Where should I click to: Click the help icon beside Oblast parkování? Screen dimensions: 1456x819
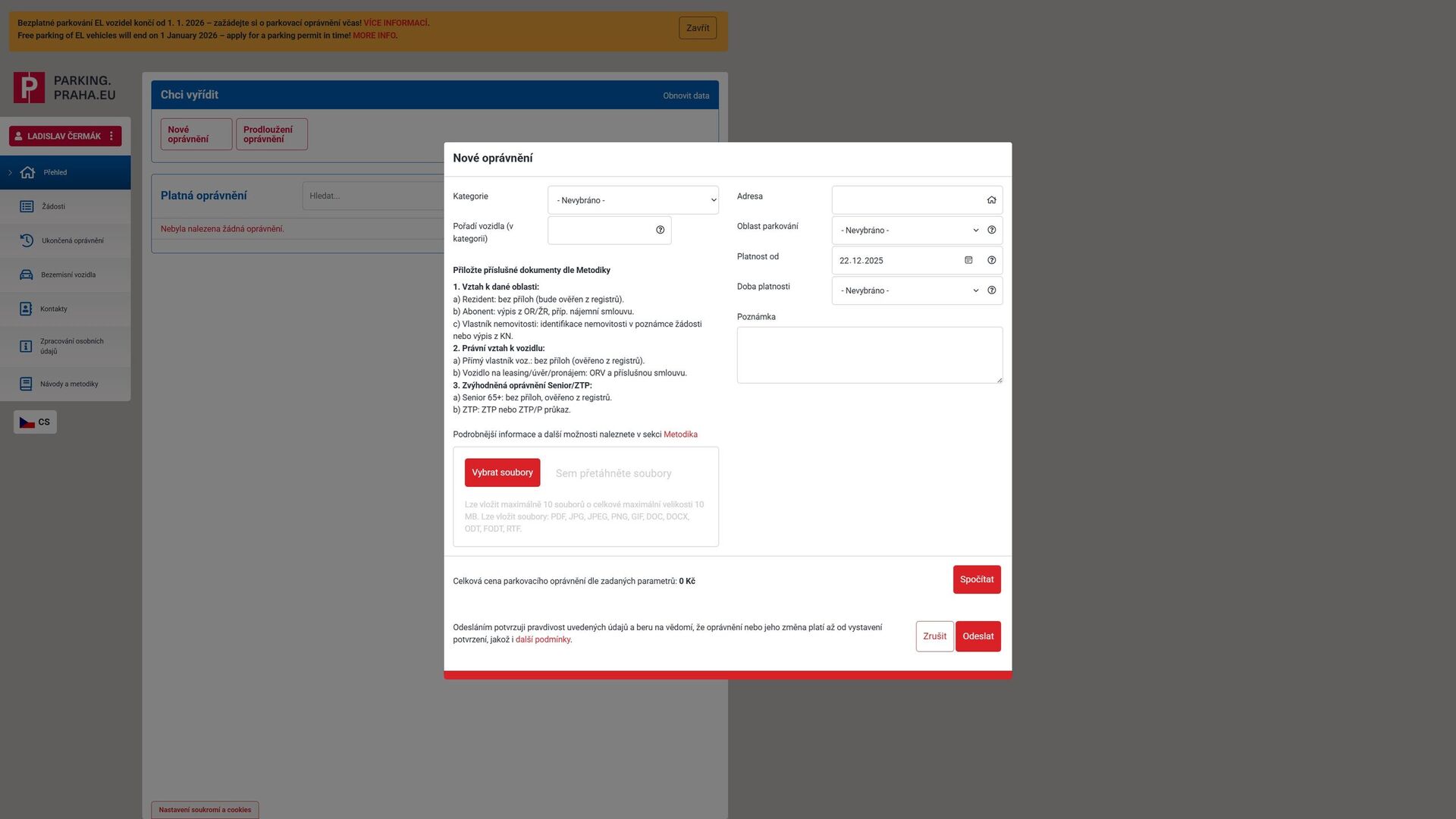(x=992, y=229)
